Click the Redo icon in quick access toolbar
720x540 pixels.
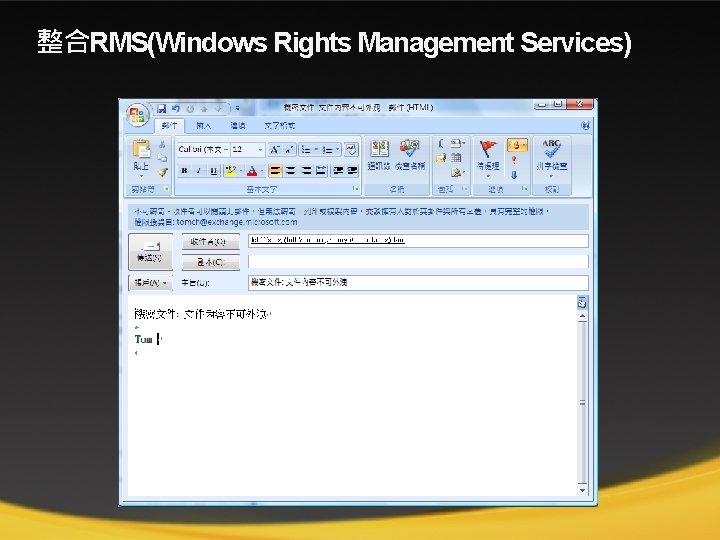[190, 108]
